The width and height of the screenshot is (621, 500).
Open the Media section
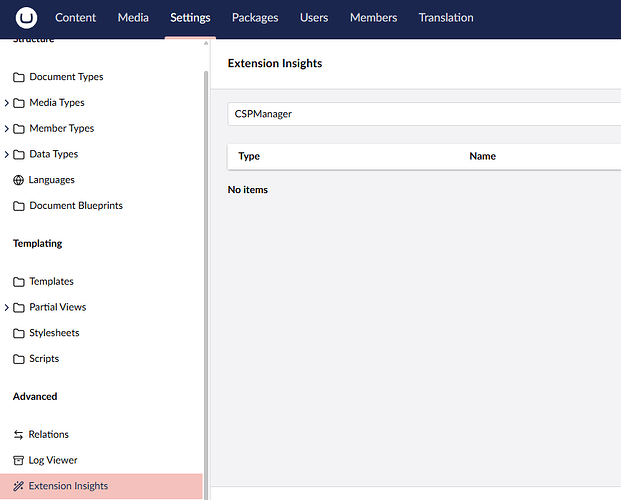tap(133, 18)
